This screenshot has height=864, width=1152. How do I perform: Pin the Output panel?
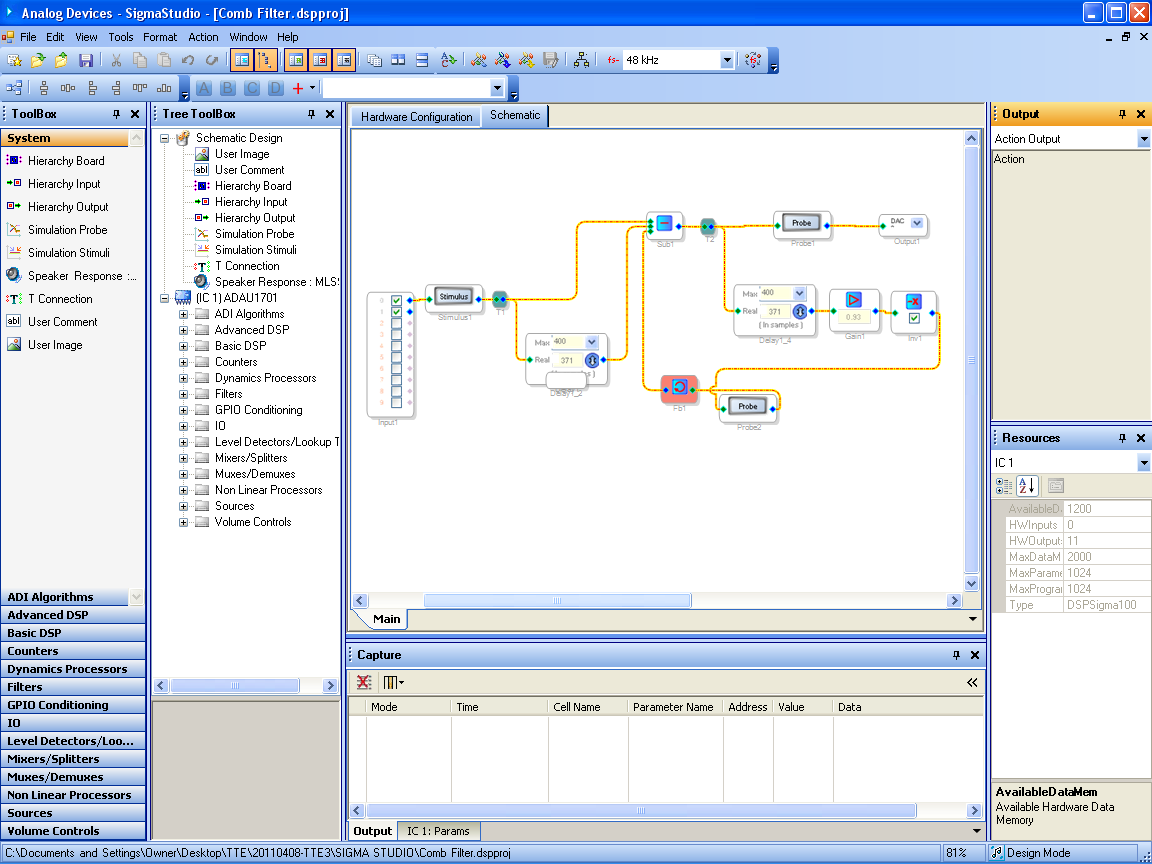(x=1122, y=114)
